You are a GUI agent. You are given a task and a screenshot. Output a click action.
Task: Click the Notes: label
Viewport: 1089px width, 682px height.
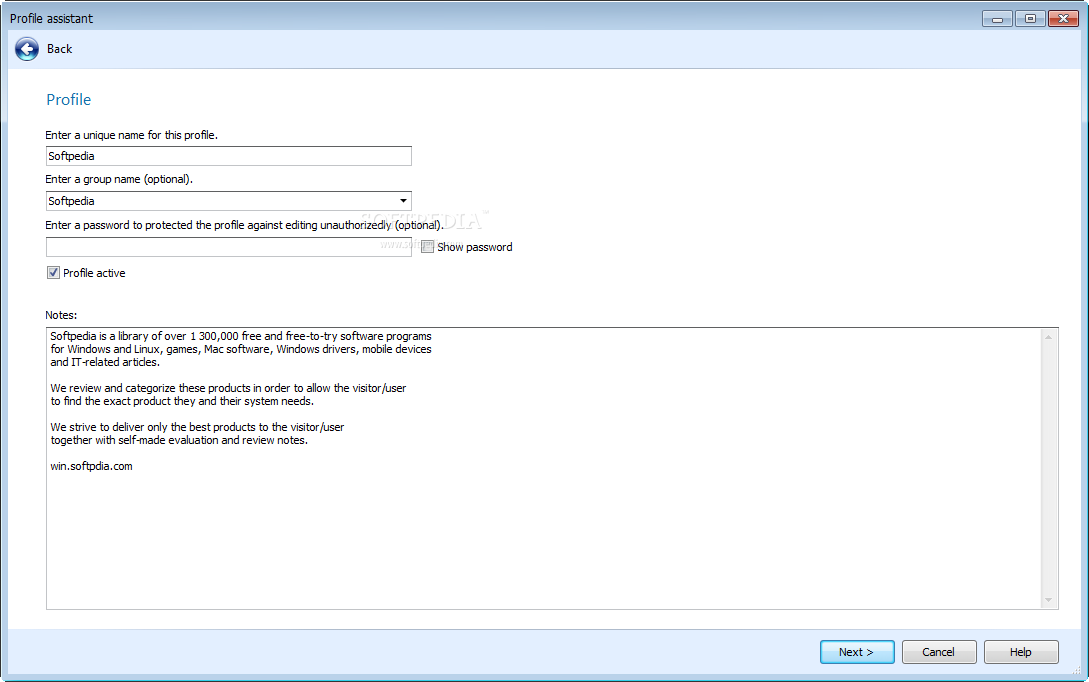(x=61, y=315)
